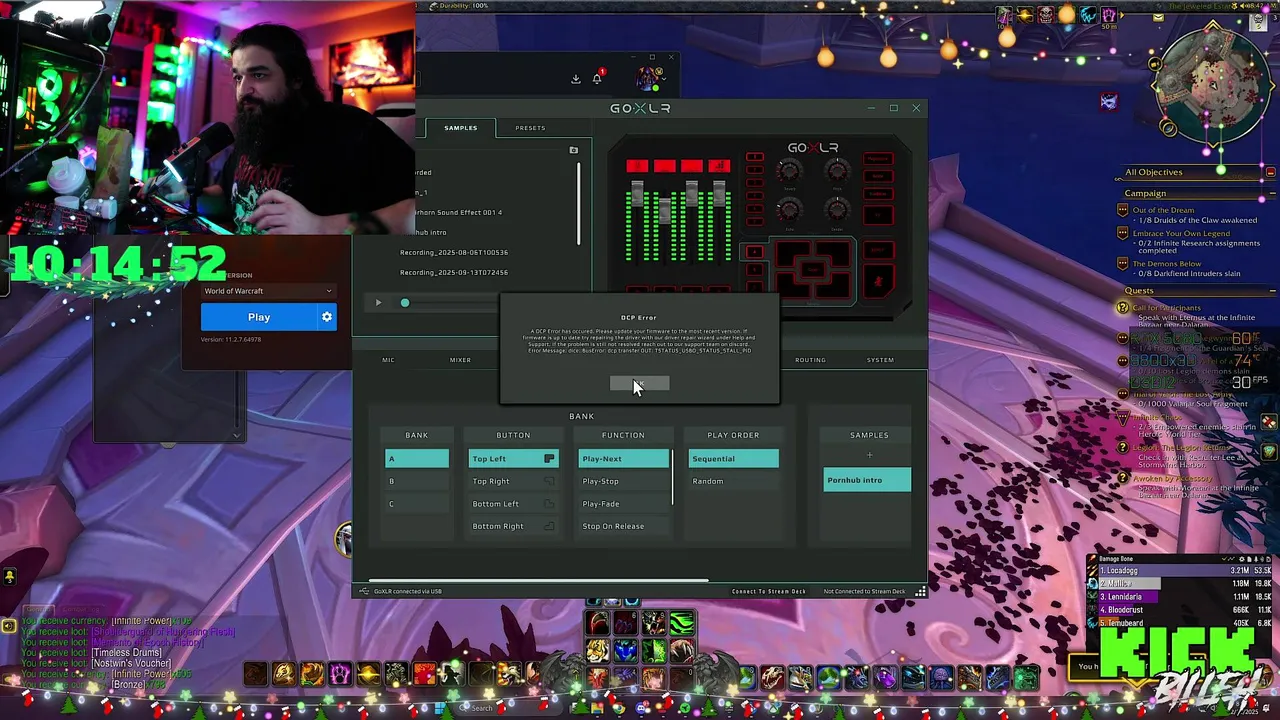The width and height of the screenshot is (1280, 720).
Task: Open Battle.net game settings gear
Action: pos(326,317)
